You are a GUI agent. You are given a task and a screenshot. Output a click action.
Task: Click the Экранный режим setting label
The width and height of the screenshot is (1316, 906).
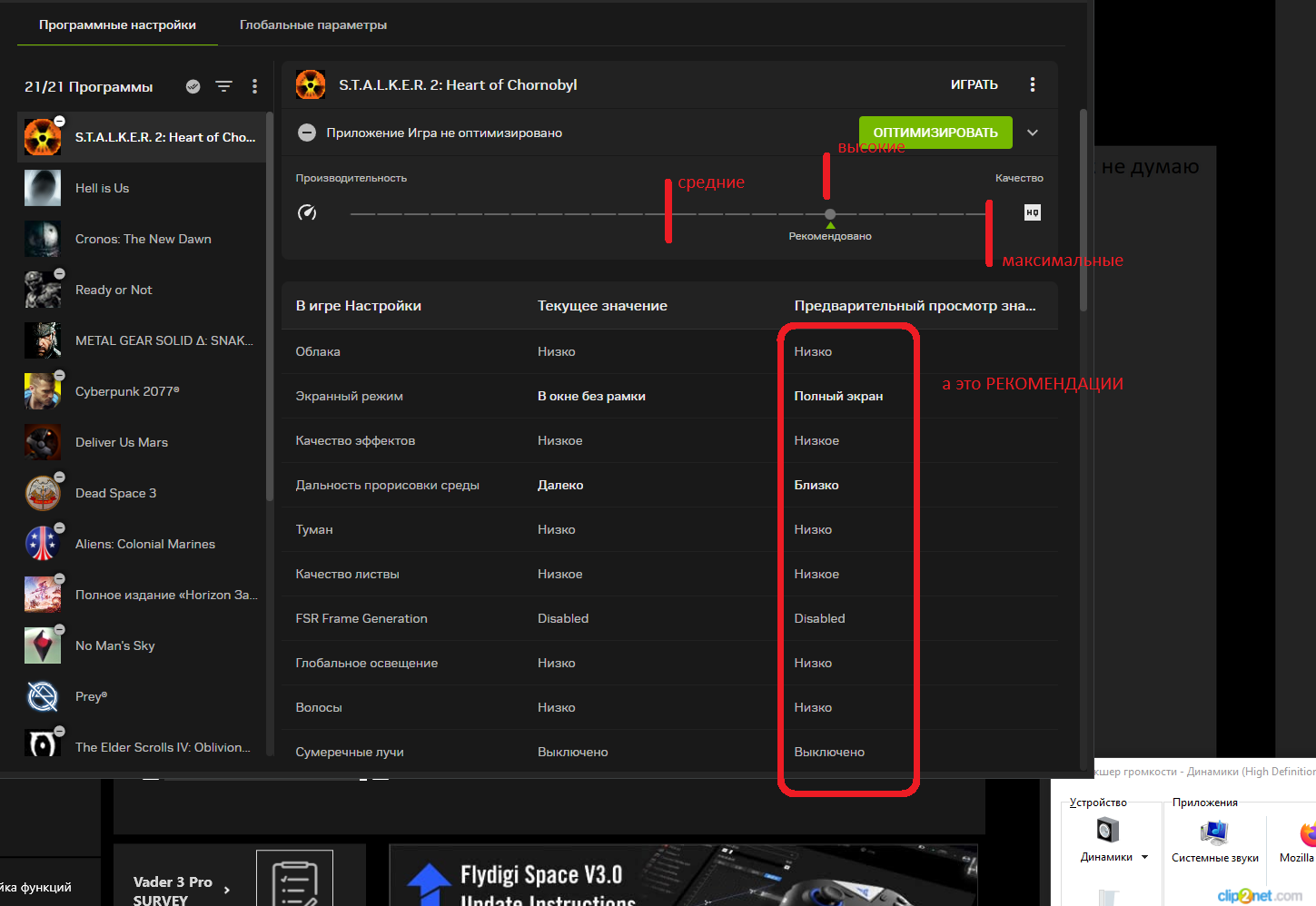[x=349, y=396]
